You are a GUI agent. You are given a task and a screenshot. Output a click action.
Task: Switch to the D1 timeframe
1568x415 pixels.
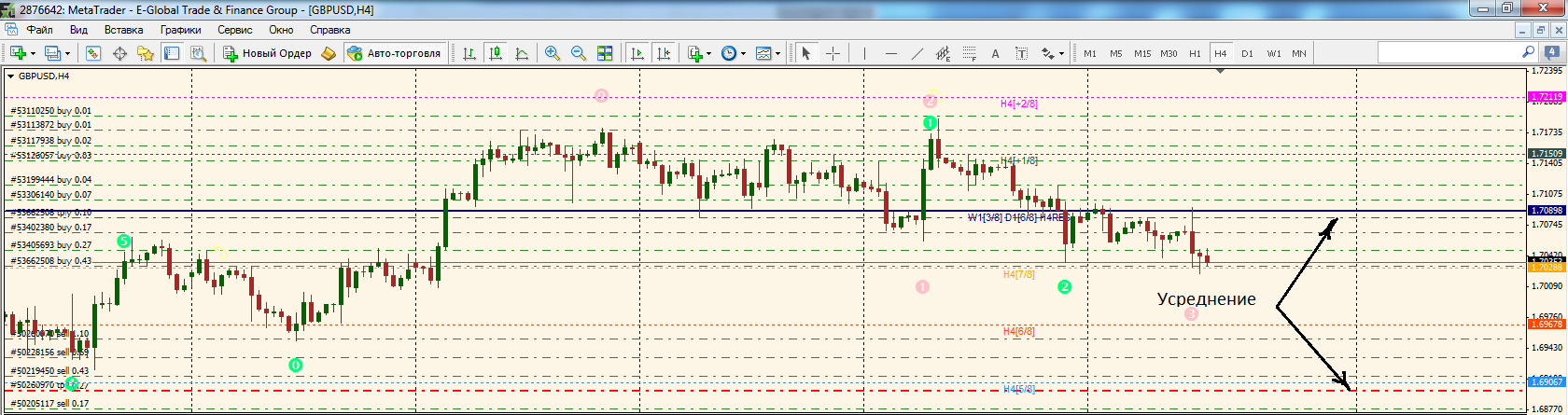tap(1247, 53)
